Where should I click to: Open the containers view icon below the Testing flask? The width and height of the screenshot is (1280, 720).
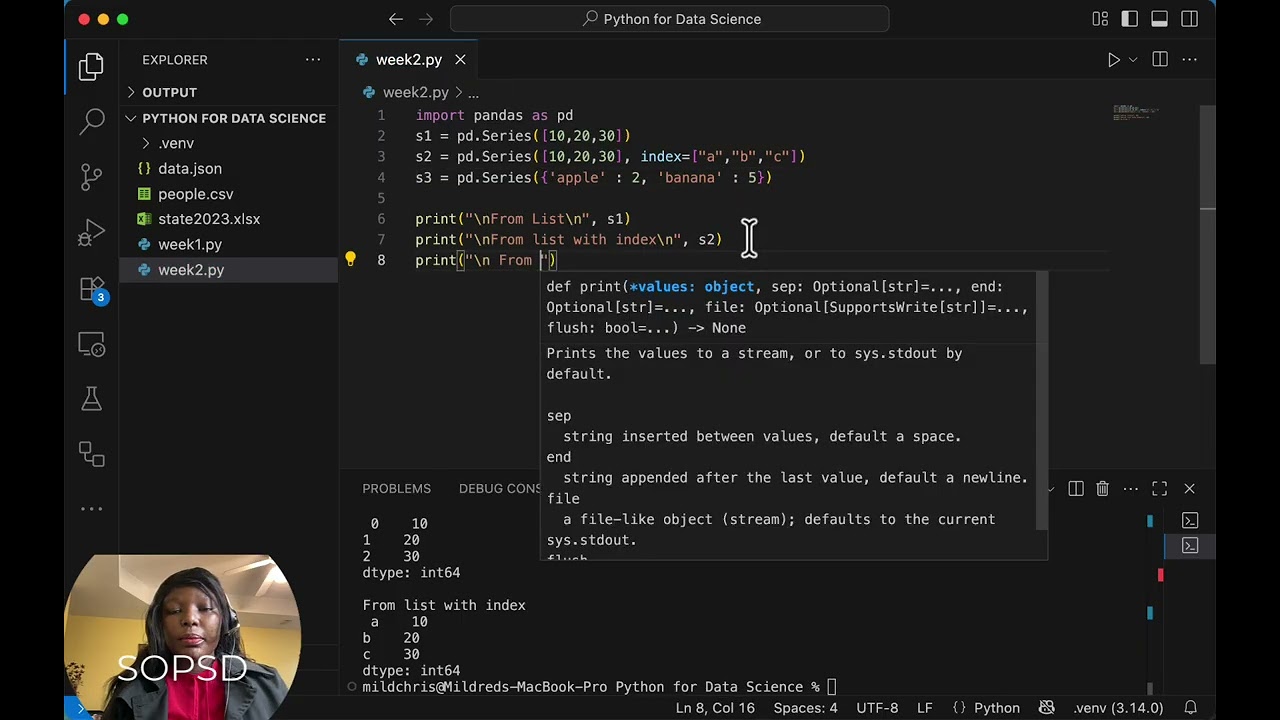pos(92,454)
